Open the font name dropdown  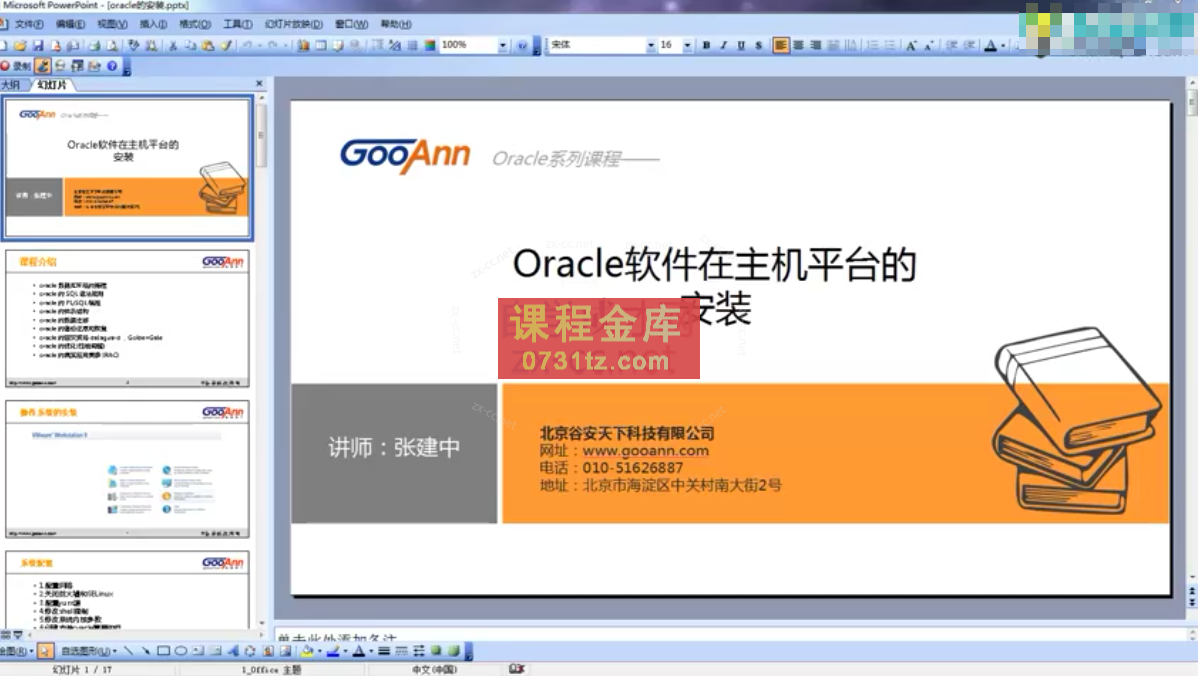pos(650,46)
